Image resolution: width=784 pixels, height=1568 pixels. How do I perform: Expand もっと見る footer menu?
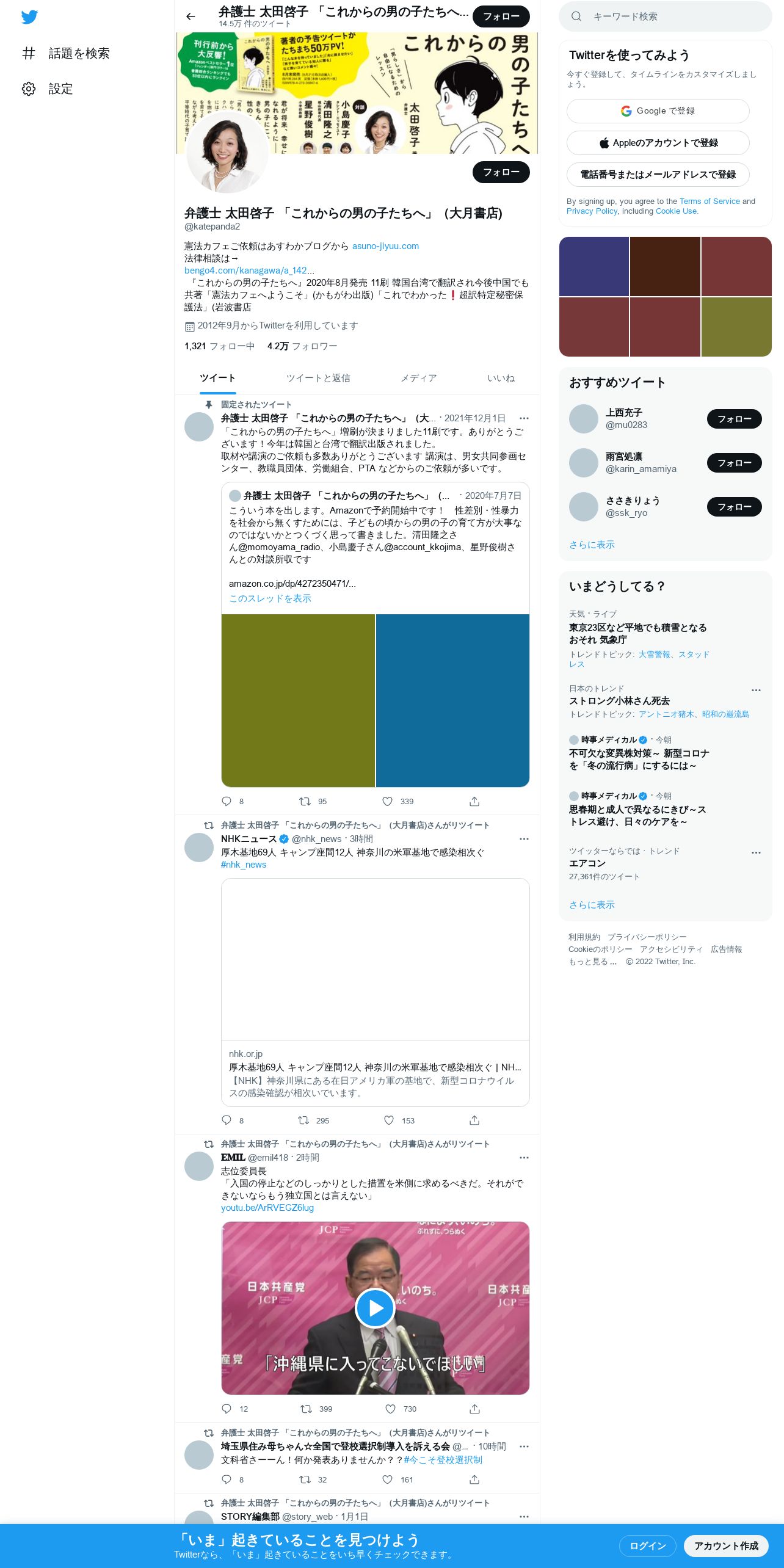click(x=592, y=962)
